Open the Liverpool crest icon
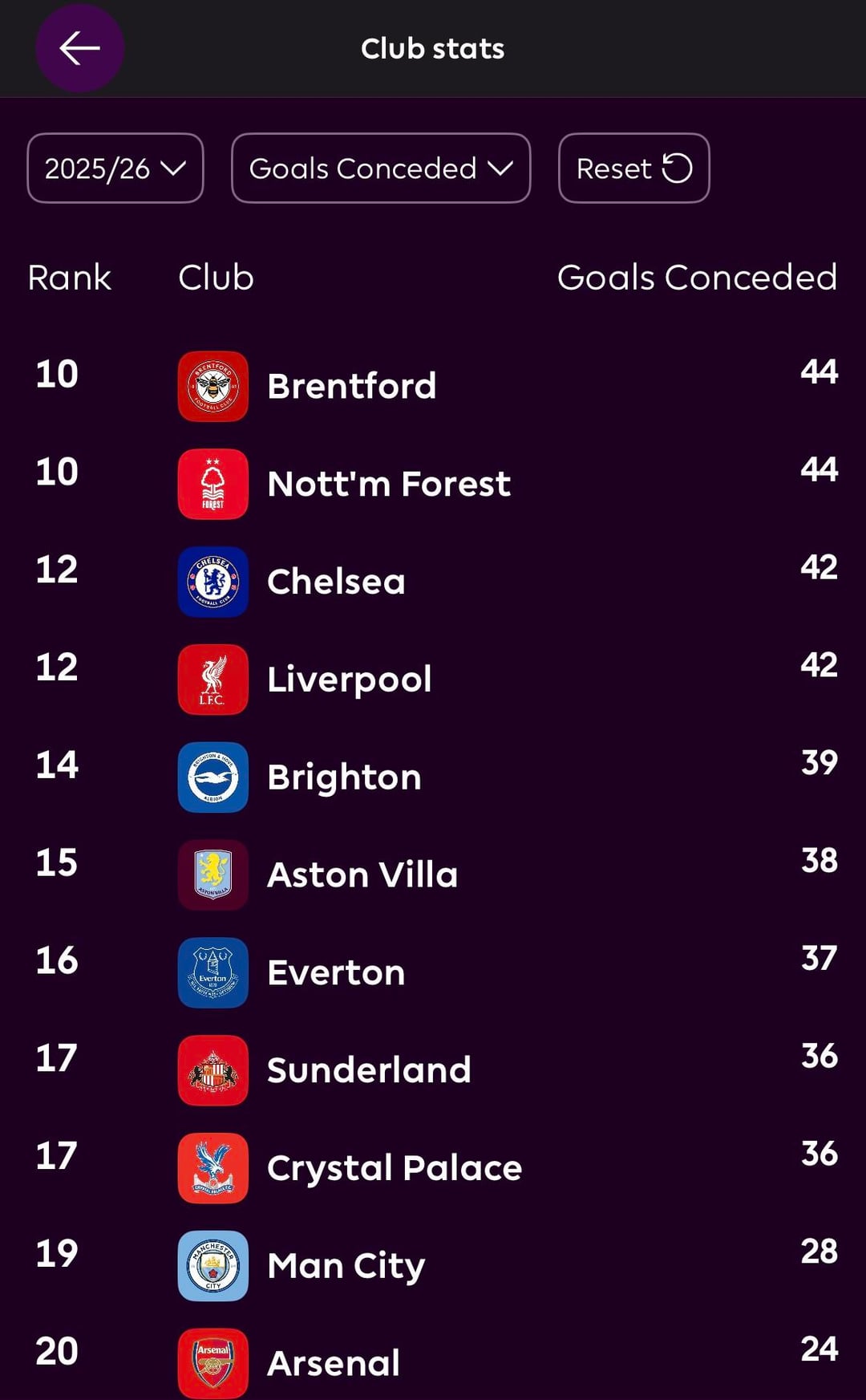866x1400 pixels. (213, 680)
